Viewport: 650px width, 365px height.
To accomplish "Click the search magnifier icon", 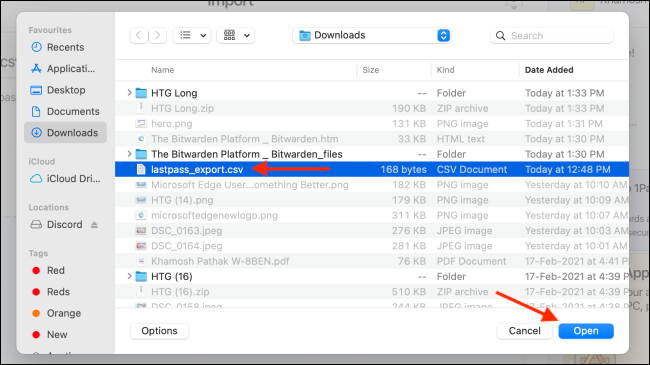I will 500,36.
